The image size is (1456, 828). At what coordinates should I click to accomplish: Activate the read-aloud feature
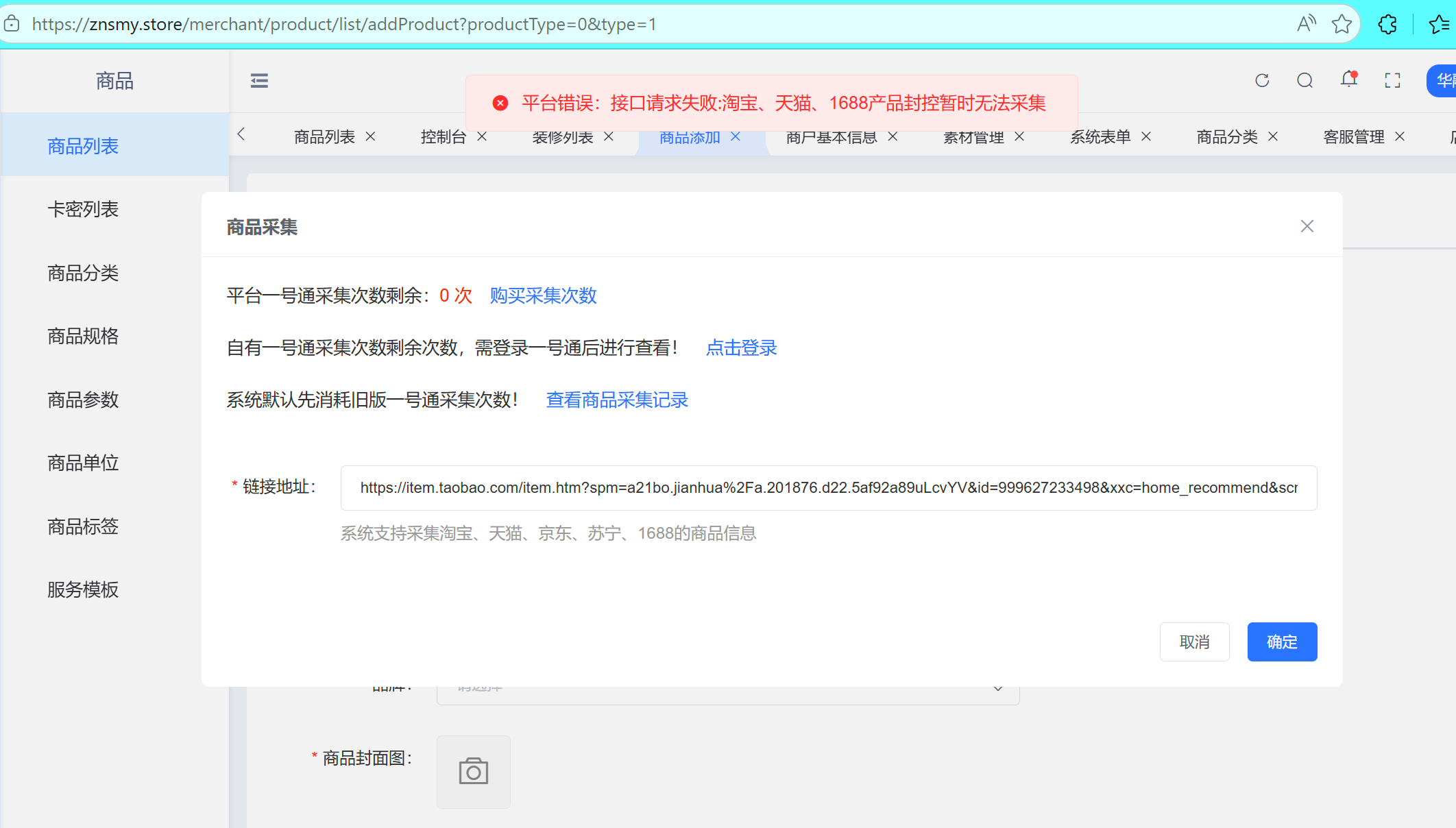click(x=1305, y=23)
